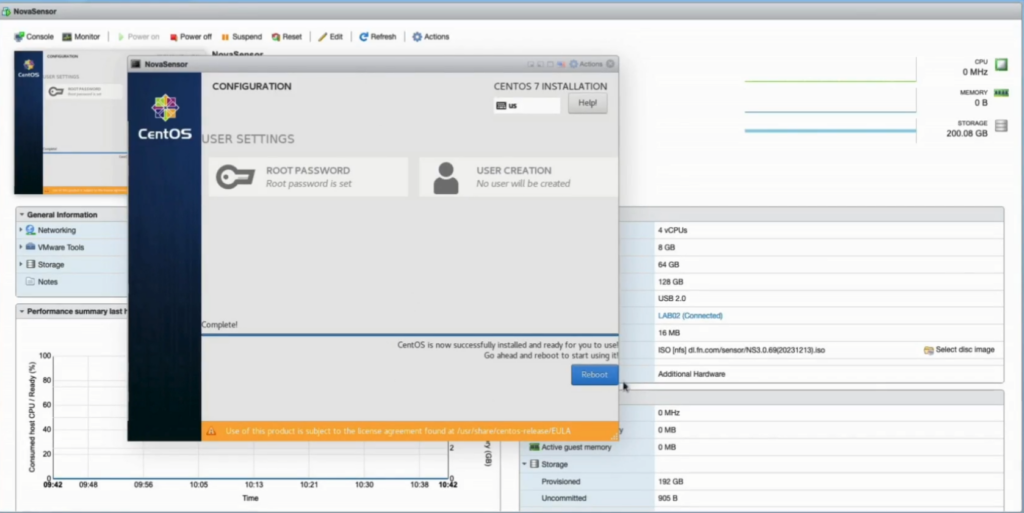Image resolution: width=1024 pixels, height=513 pixels.
Task: Select the us keyboard layout field
Action: pyautogui.click(x=527, y=105)
